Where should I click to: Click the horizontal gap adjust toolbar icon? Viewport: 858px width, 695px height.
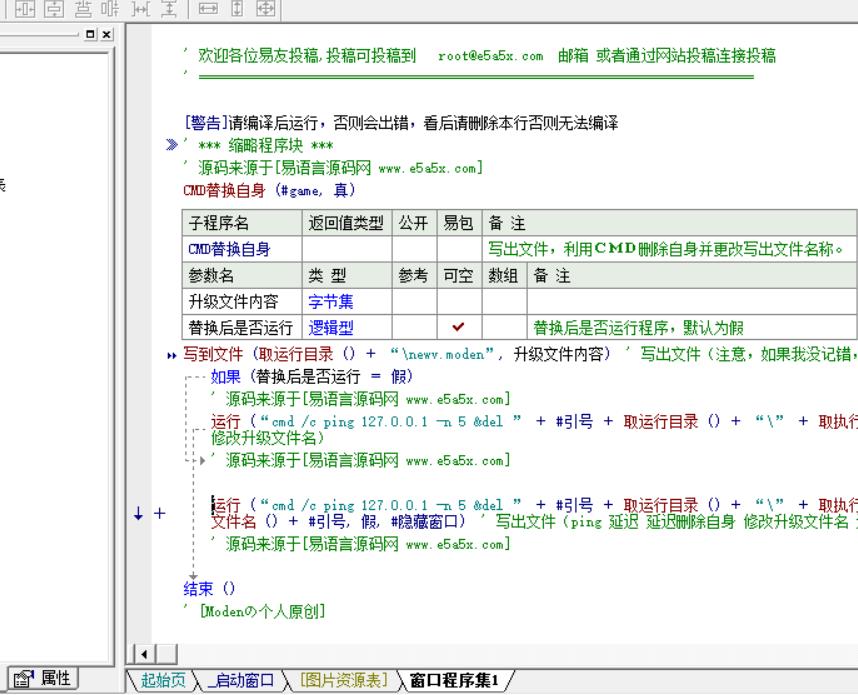coord(141,8)
